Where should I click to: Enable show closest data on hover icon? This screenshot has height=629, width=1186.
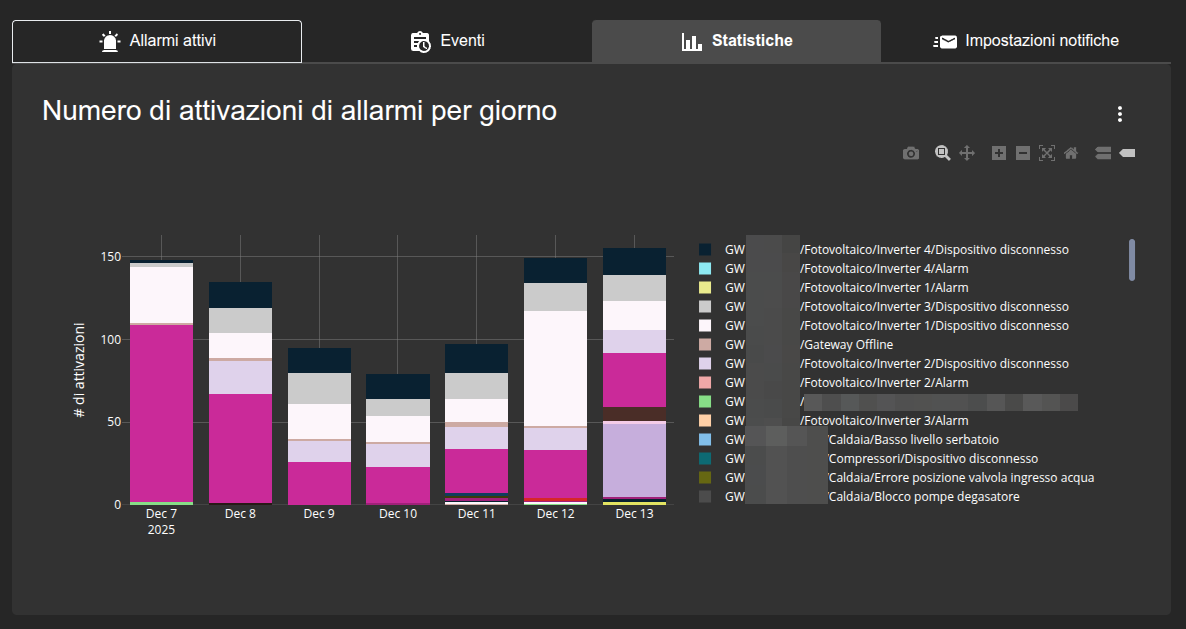click(1127, 153)
